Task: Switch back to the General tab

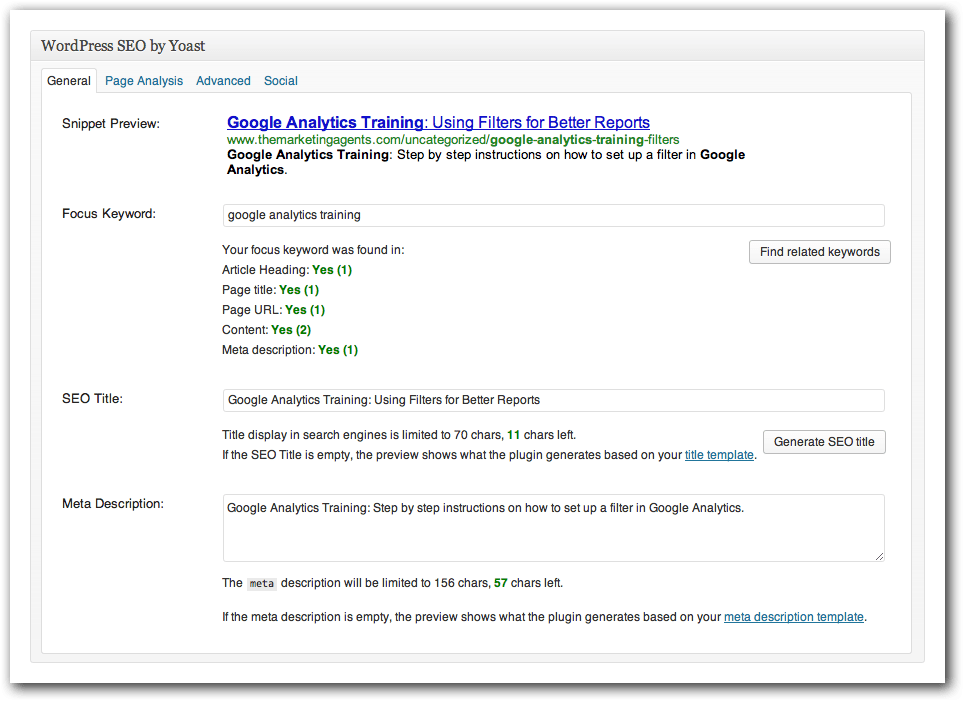Action: coord(68,81)
